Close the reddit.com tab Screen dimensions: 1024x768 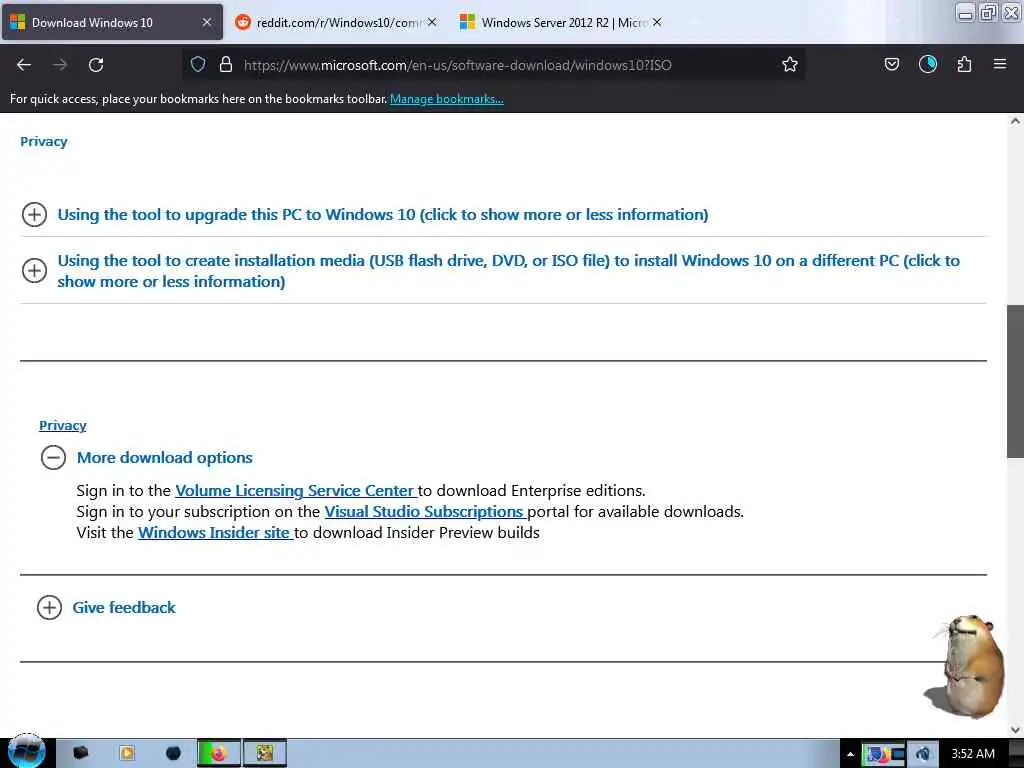432,22
